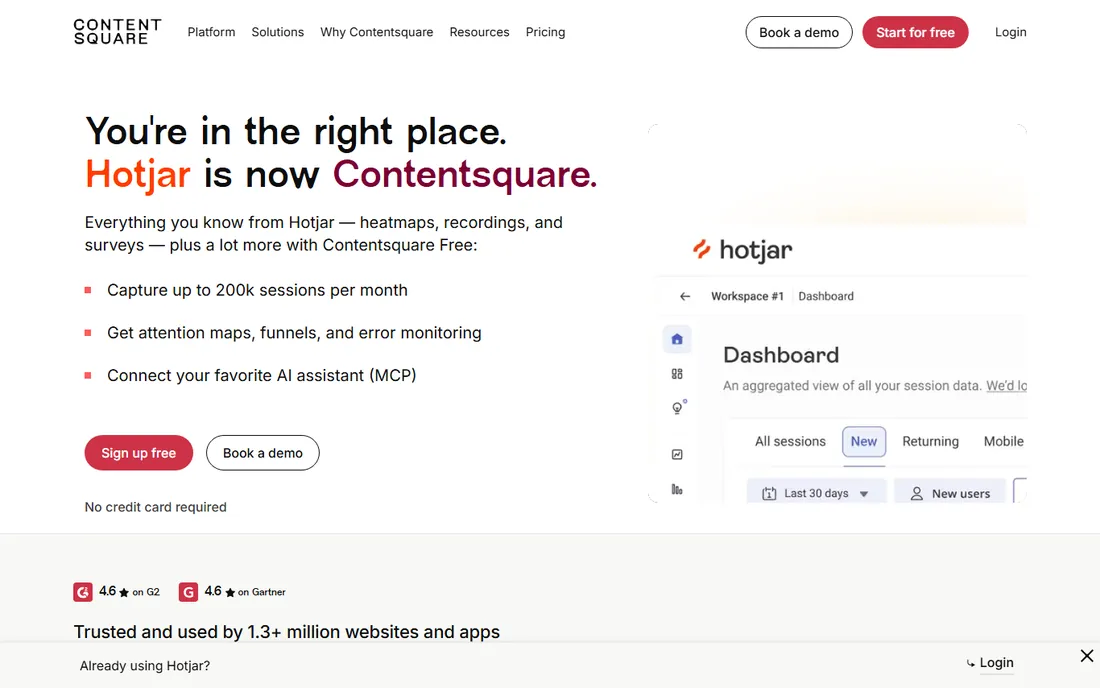Viewport: 1100px width, 688px height.
Task: Click the Start for free button
Action: point(915,32)
